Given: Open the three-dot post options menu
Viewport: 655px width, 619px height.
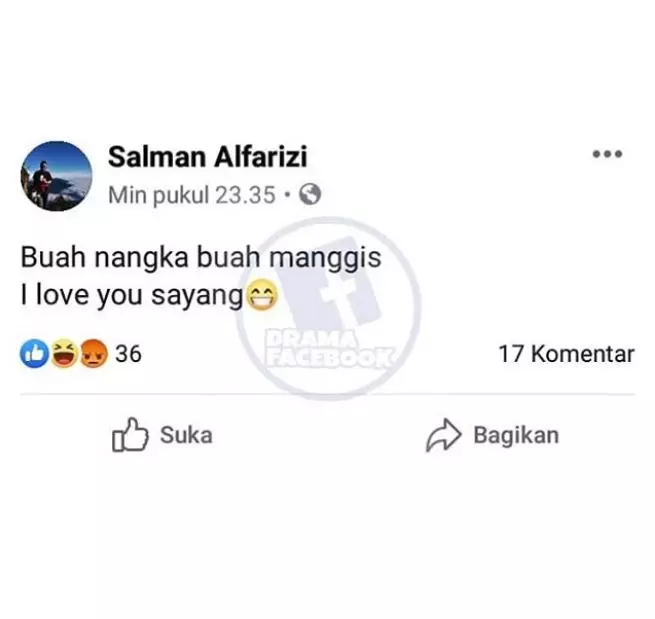Looking at the screenshot, I should 607,154.
